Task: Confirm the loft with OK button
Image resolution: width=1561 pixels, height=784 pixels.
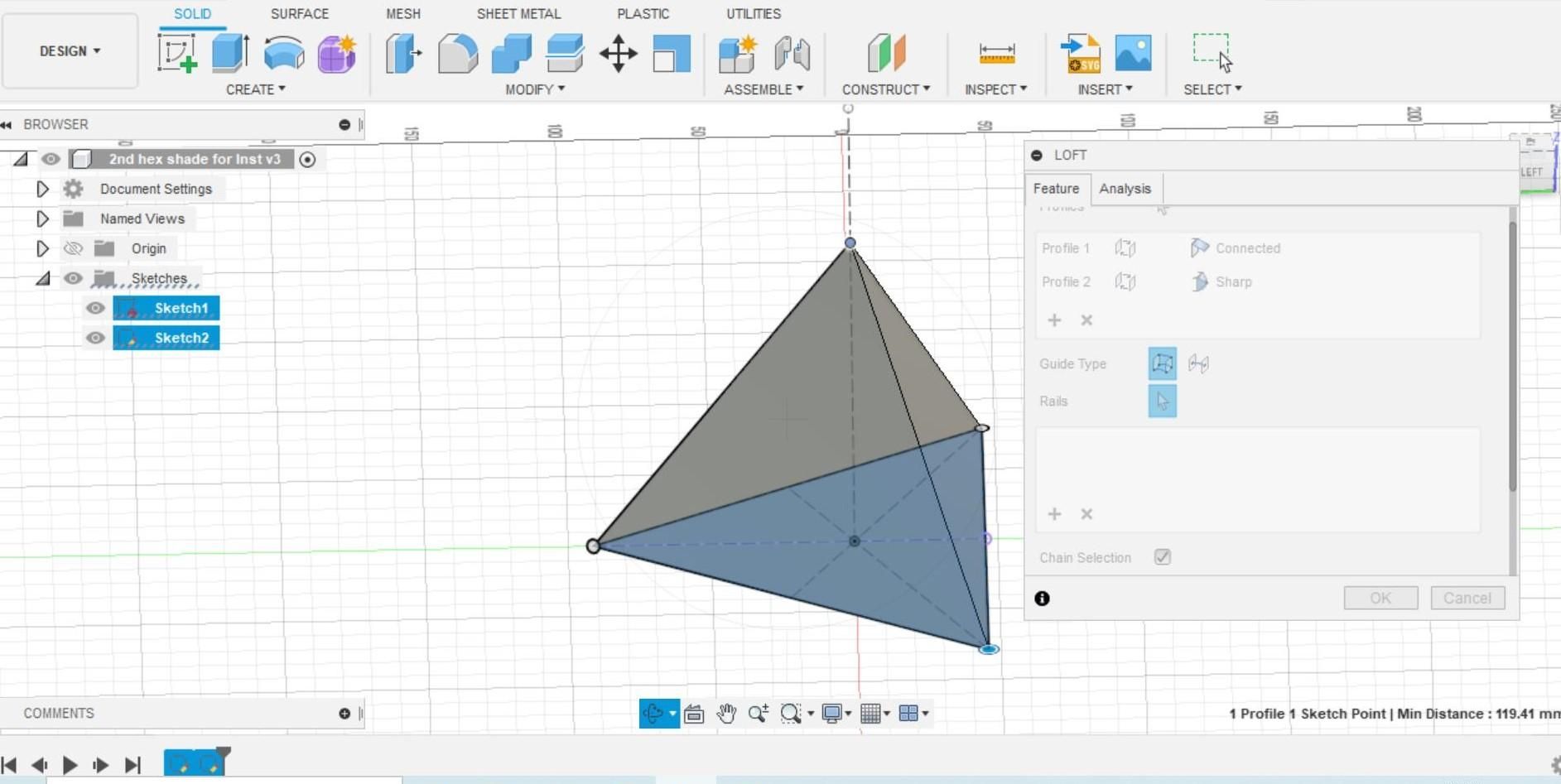Action: tap(1380, 598)
